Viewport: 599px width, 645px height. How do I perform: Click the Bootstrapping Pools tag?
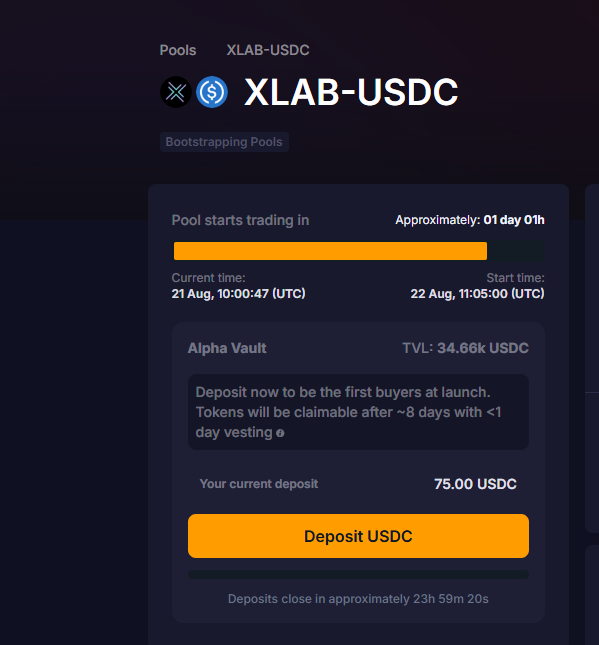pos(224,142)
